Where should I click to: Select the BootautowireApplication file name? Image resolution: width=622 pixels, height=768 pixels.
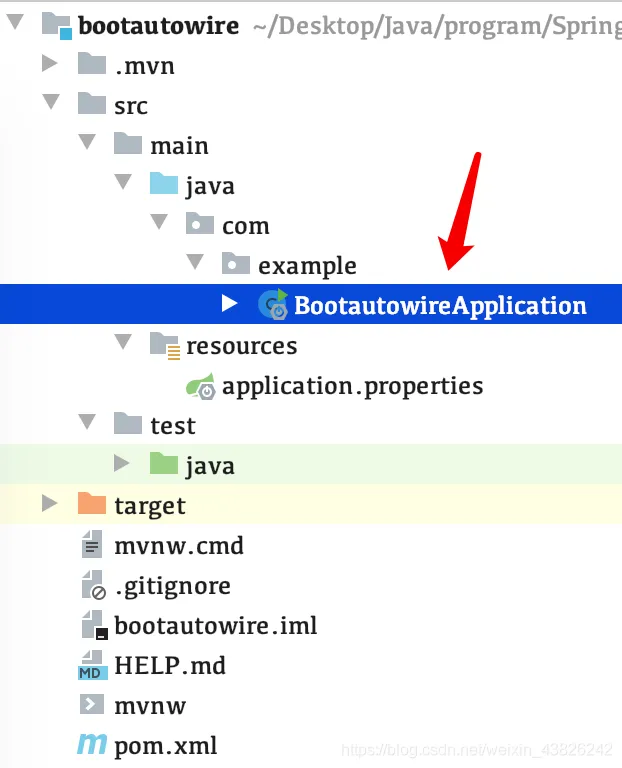point(440,305)
